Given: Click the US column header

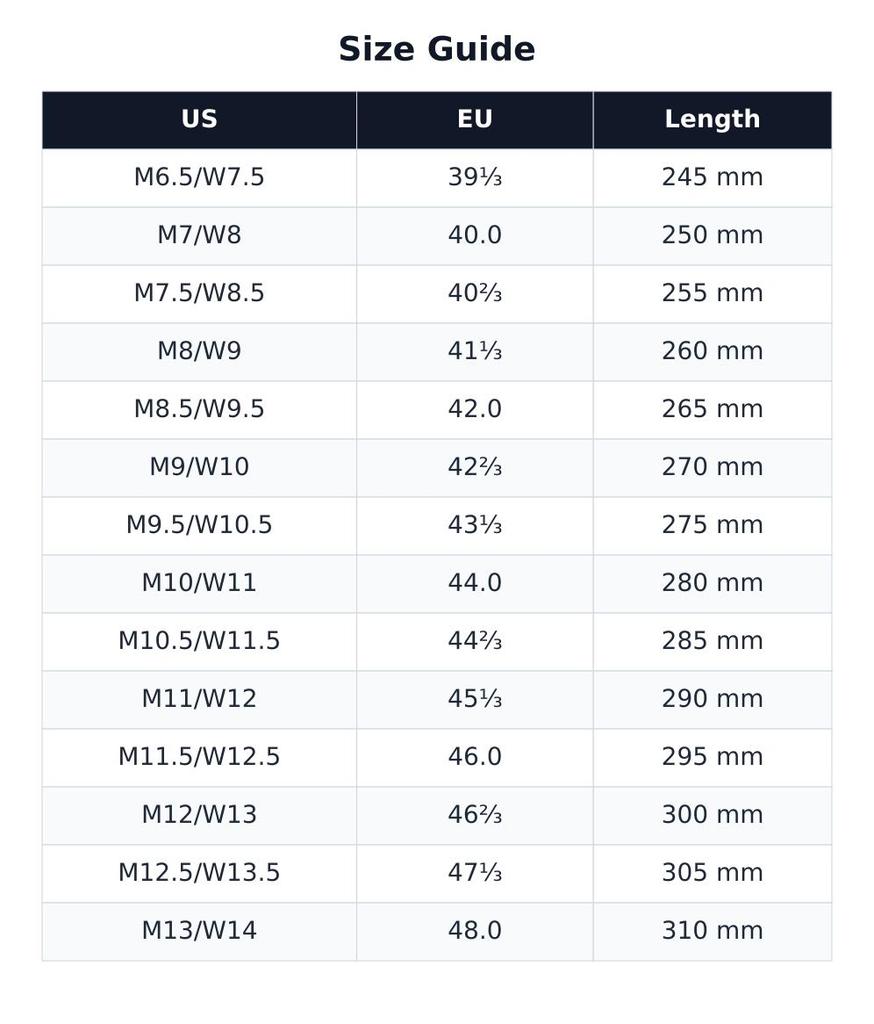Looking at the screenshot, I should point(199,120).
